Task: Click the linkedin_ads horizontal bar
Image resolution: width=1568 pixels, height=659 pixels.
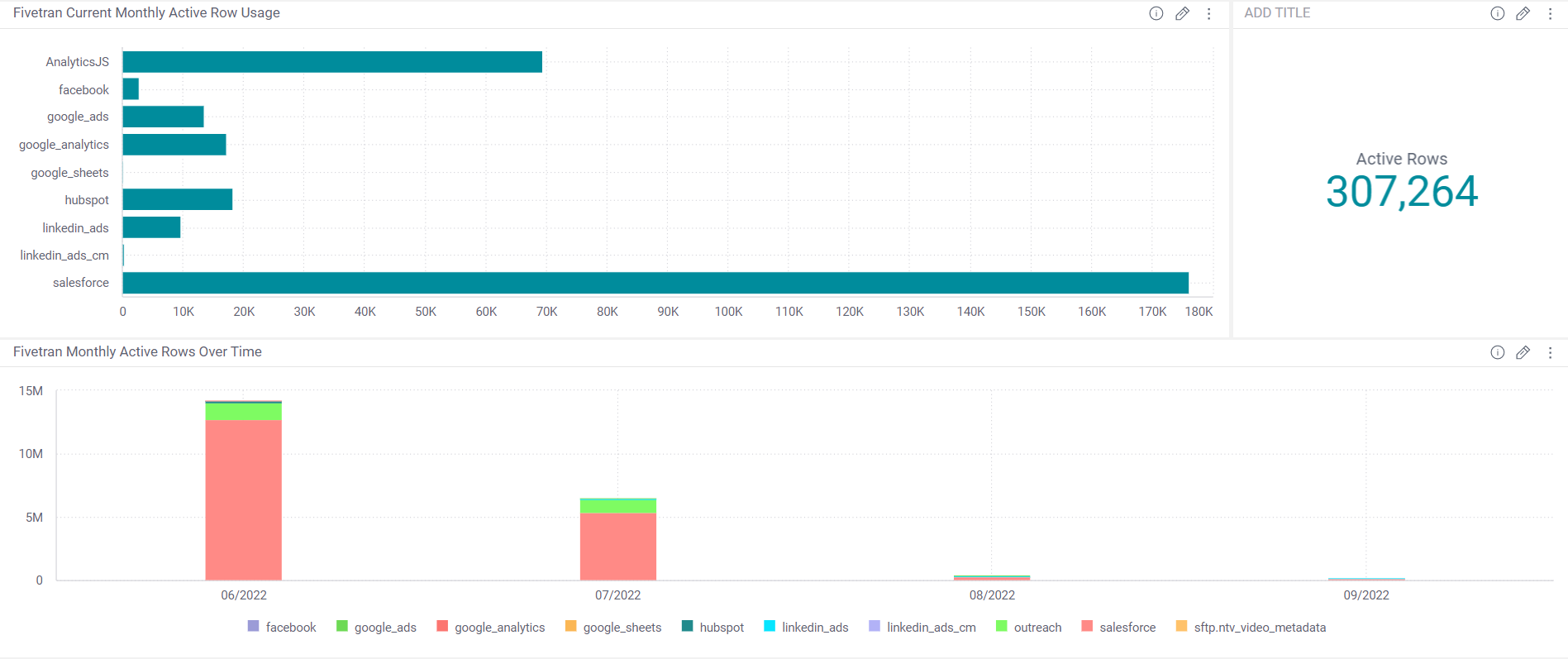Action: tap(151, 227)
